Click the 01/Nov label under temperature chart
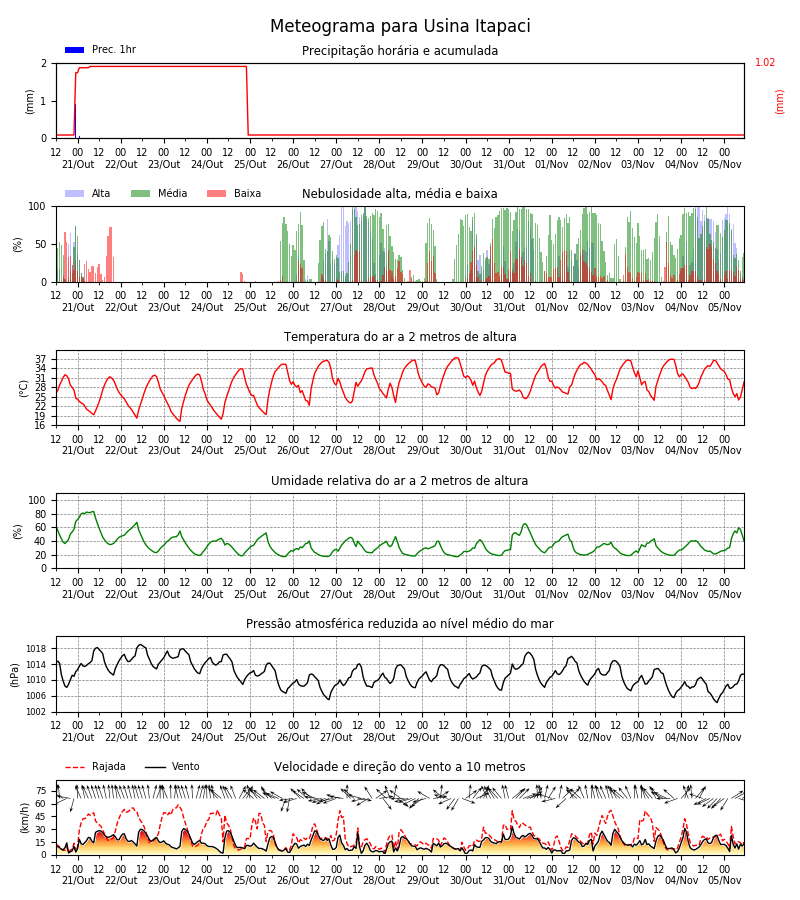Image resolution: width=800 pixels, height=900 pixels. click(552, 451)
